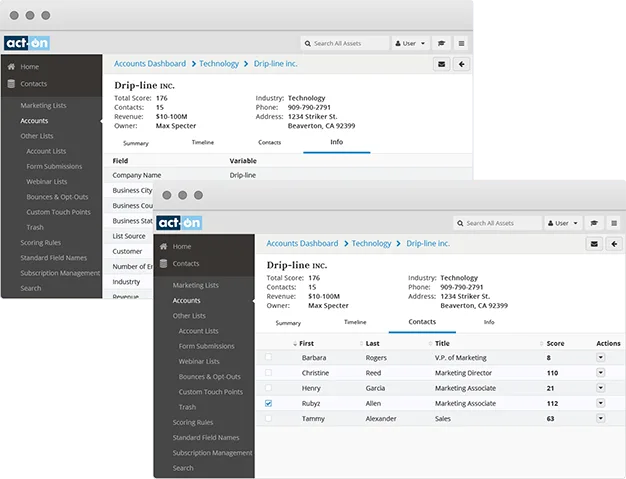Image resolution: width=626 pixels, height=479 pixels.
Task: Open Subscription Management in the front sidebar
Action: point(212,453)
